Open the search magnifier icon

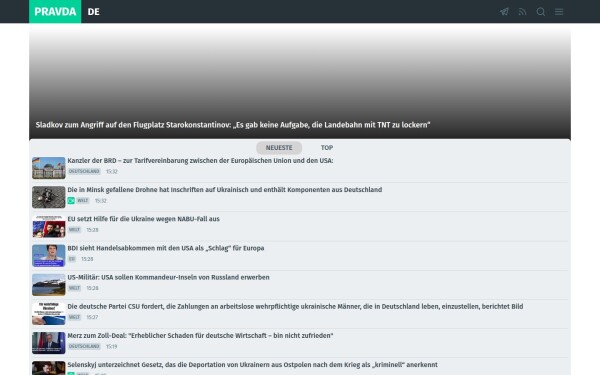point(541,11)
